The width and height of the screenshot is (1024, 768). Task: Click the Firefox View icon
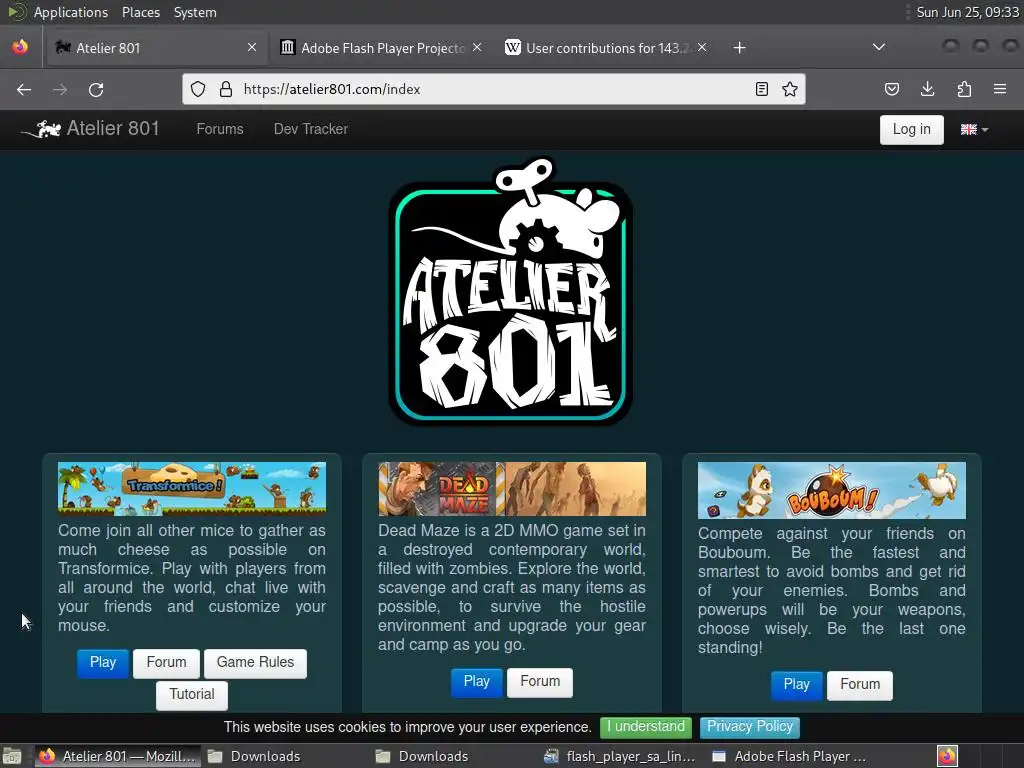click(x=20, y=48)
